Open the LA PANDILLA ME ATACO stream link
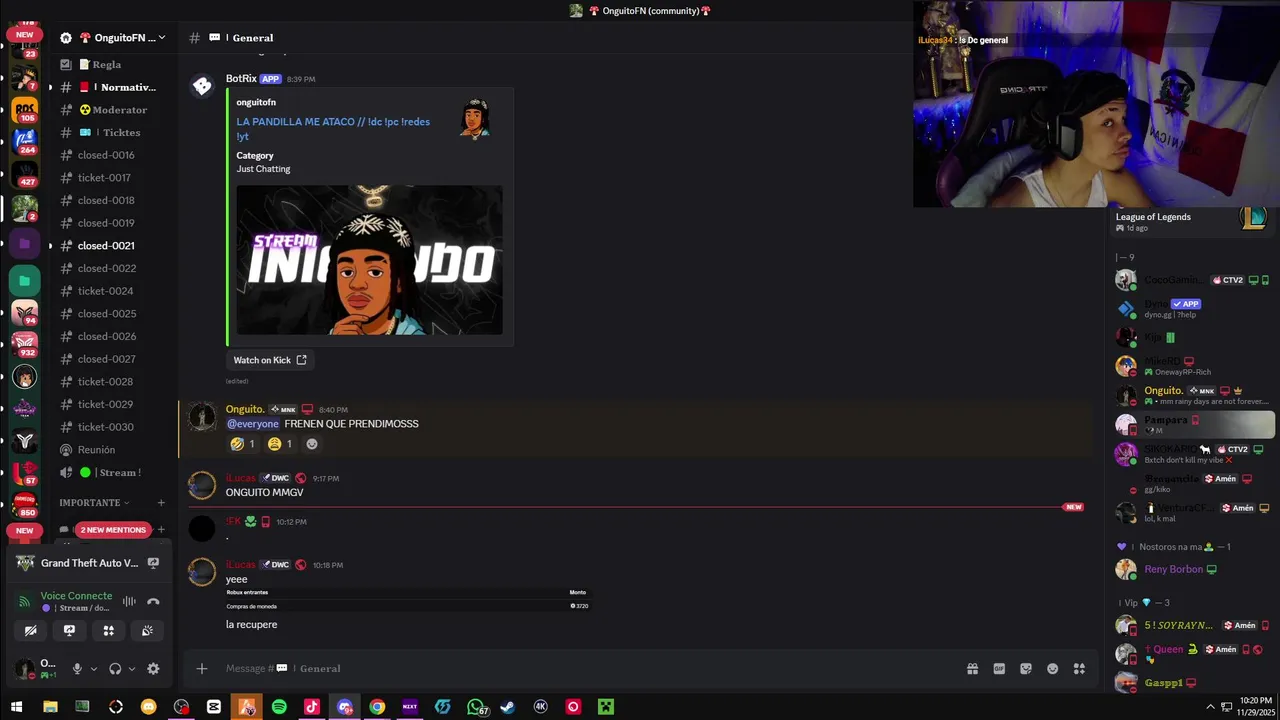The height and width of the screenshot is (720, 1280). point(333,129)
